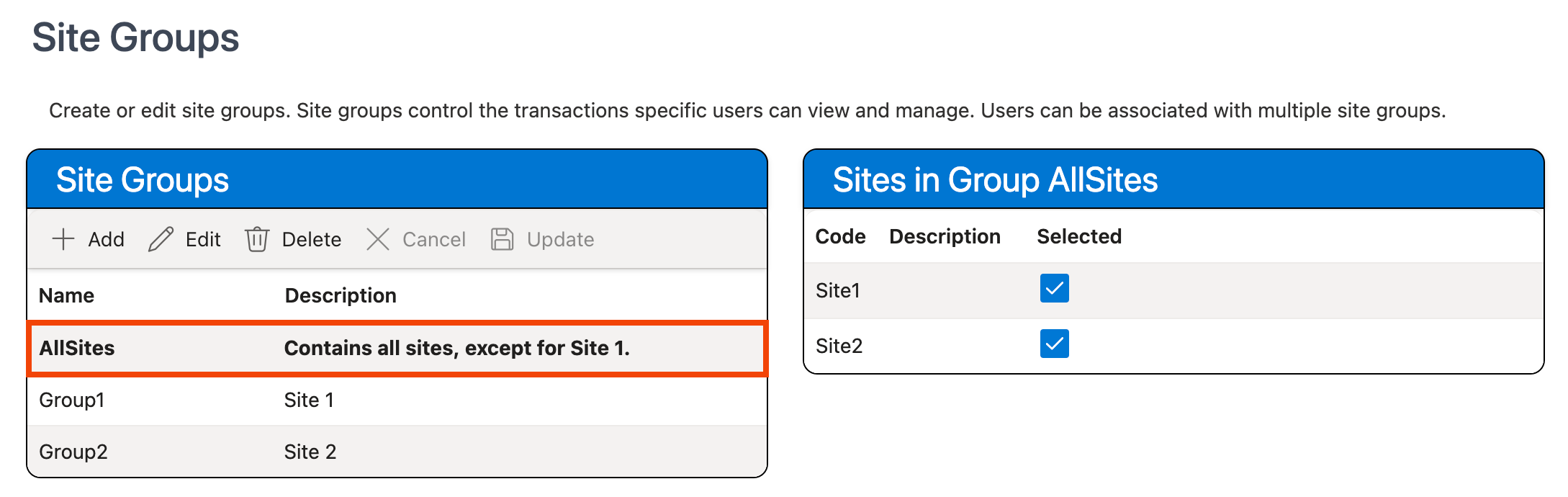The image size is (1568, 497).
Task: Choose Group2 in the site groups list
Action: tap(73, 452)
